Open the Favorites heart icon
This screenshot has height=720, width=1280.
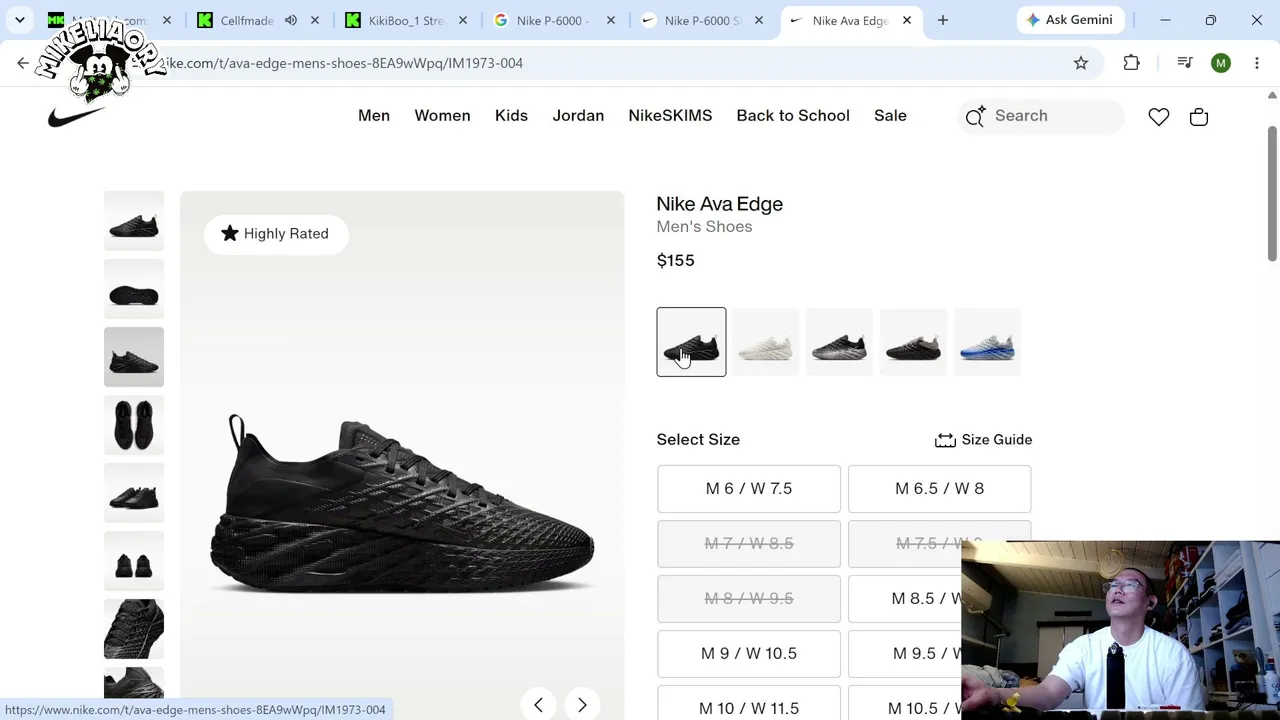pyautogui.click(x=1158, y=117)
